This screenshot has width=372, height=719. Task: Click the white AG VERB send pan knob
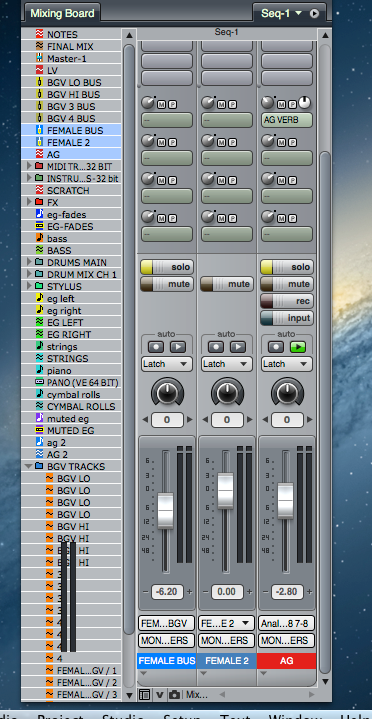coord(305,103)
